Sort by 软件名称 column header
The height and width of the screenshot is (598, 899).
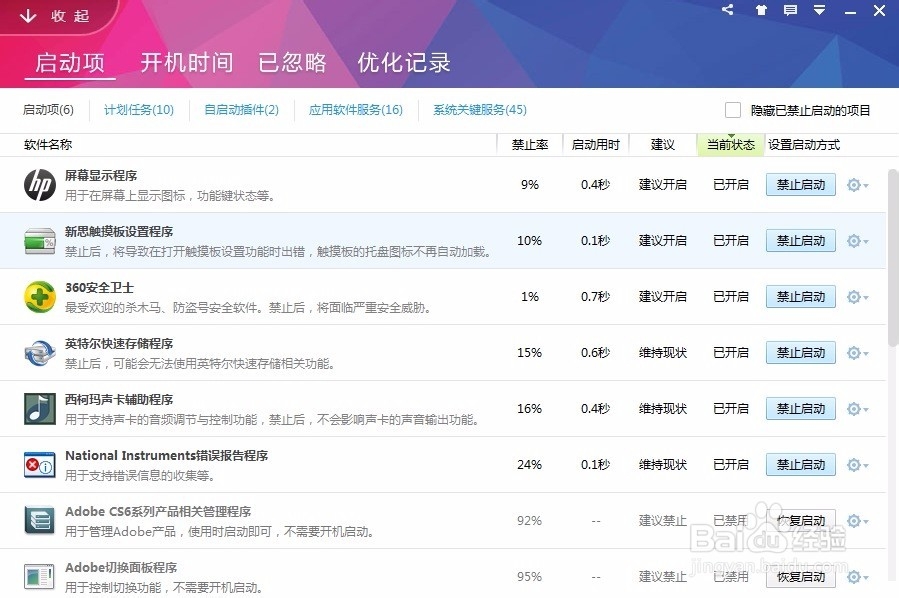tap(48, 144)
